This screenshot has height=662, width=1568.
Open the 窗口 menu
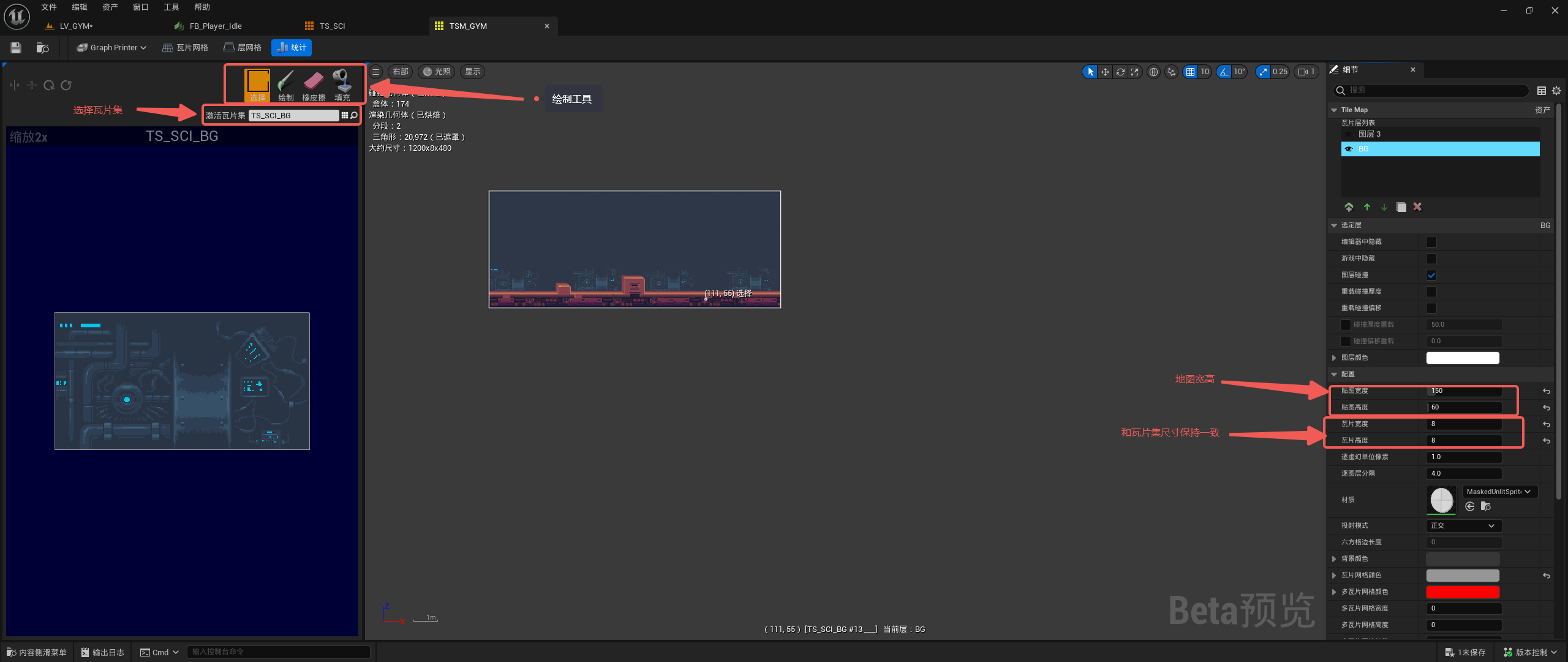[140, 7]
